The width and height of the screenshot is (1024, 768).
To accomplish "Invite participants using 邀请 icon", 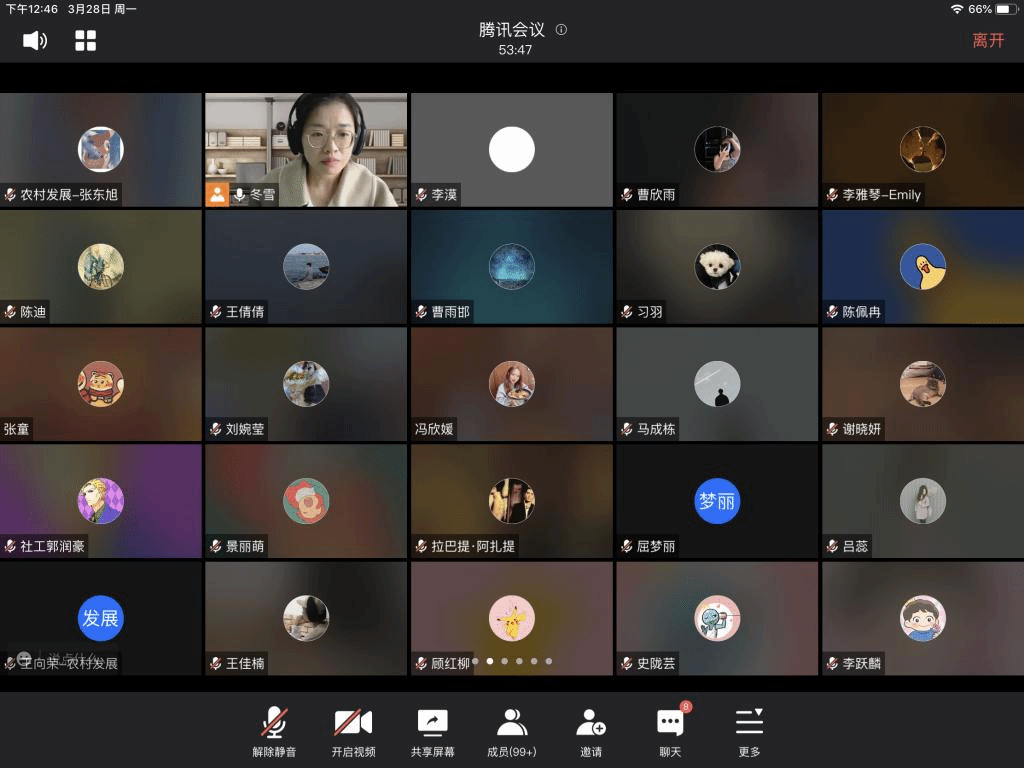I will click(591, 731).
